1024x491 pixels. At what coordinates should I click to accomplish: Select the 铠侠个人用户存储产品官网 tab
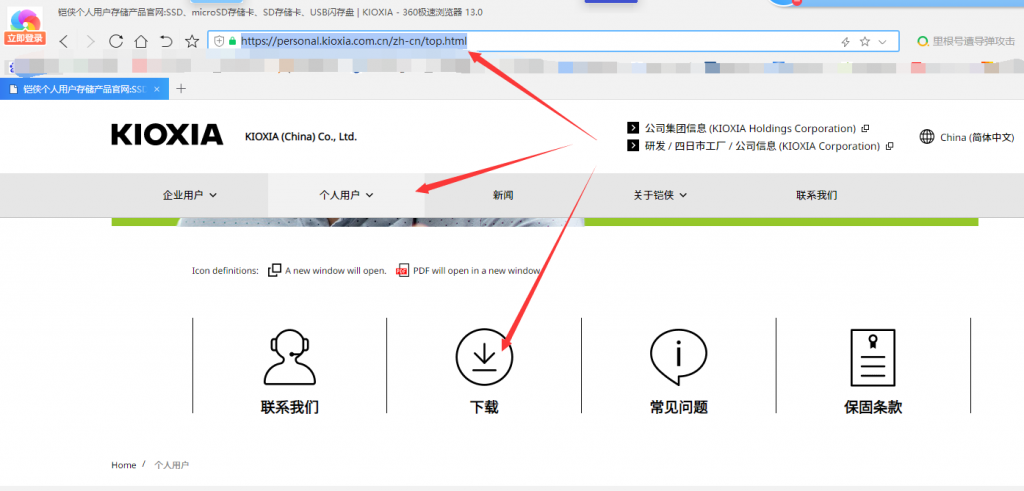pos(84,89)
